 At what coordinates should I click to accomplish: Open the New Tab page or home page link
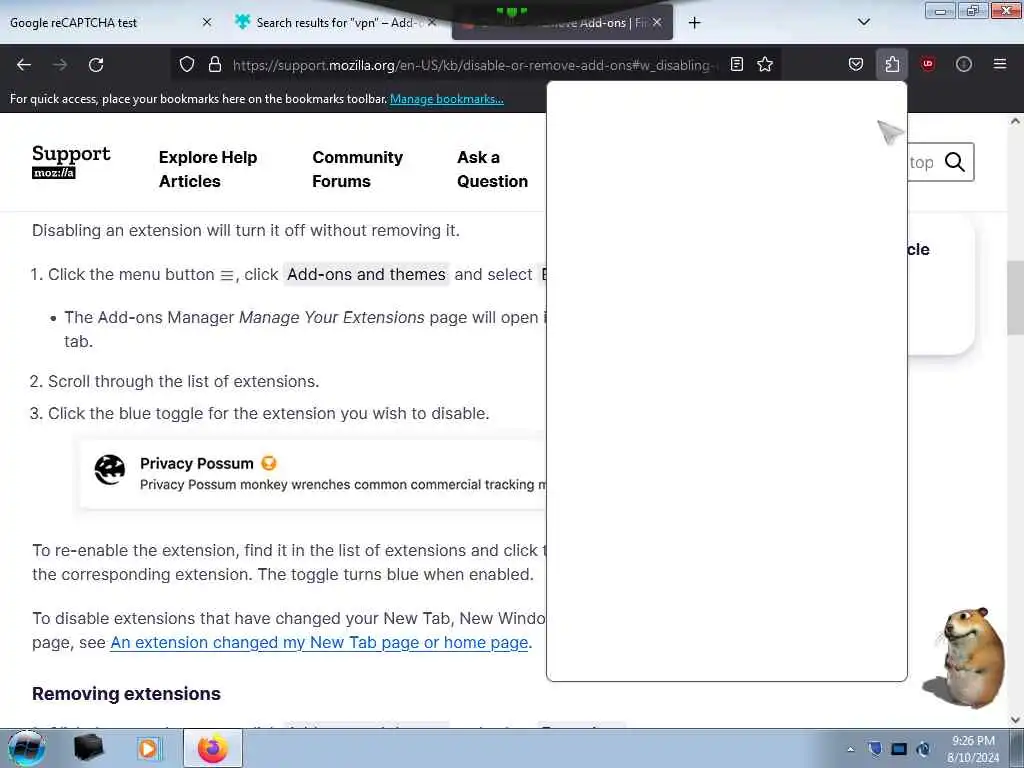[319, 643]
